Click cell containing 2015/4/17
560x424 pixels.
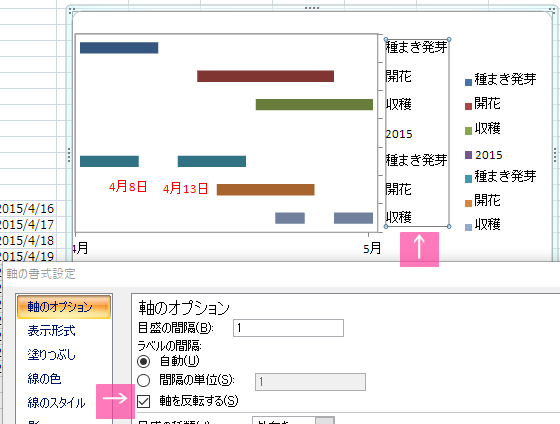(x=28, y=224)
